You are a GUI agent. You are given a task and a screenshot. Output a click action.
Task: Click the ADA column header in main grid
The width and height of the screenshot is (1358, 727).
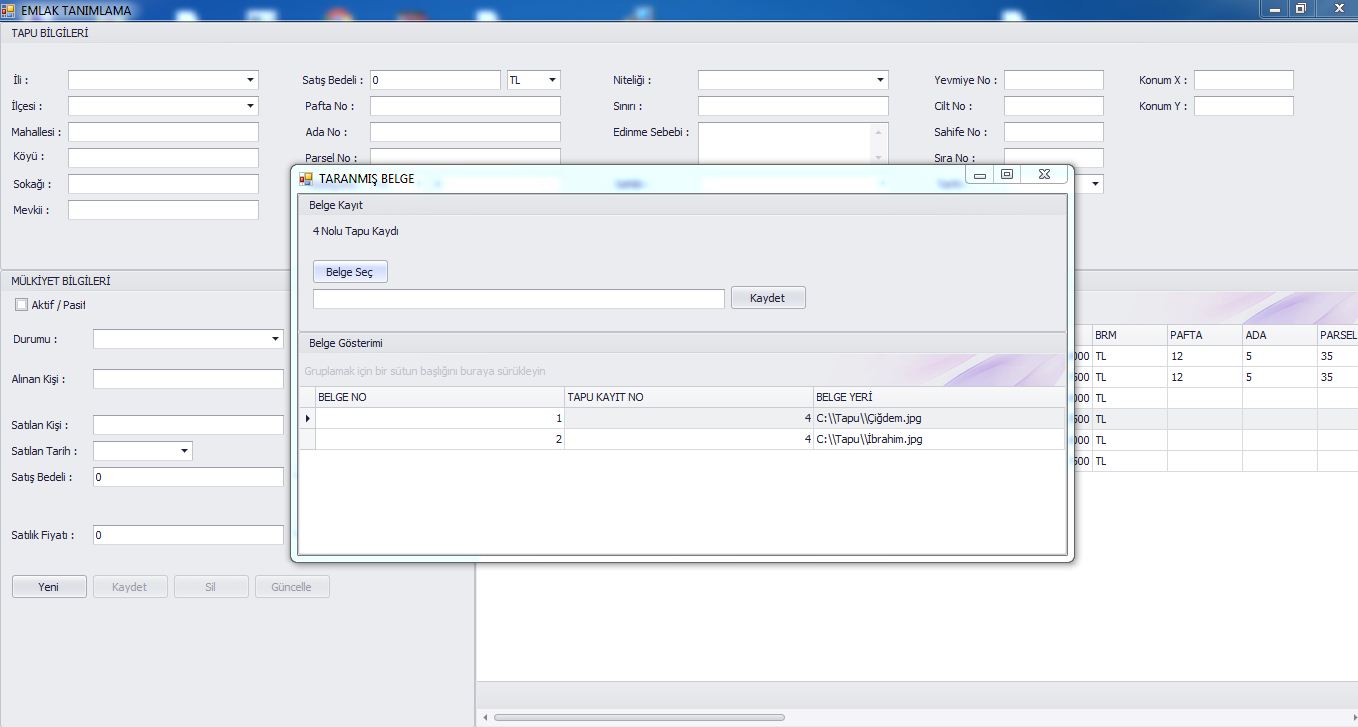point(1279,335)
